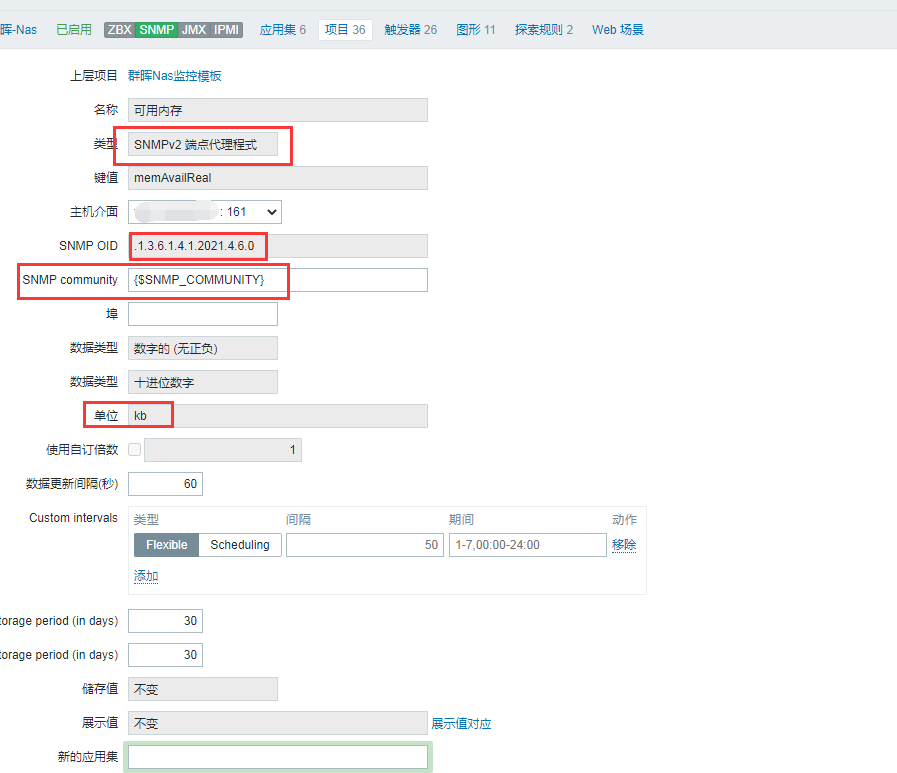Open the Web 场景 tab
The width and height of the screenshot is (897, 773).
tap(618, 30)
